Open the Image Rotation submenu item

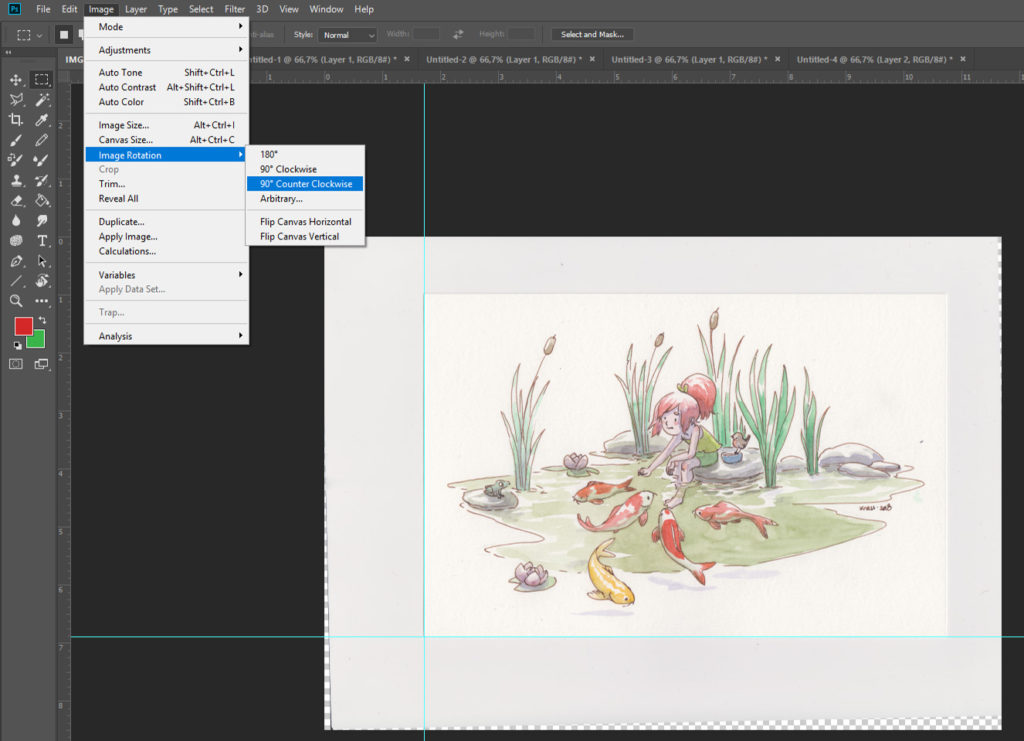(167, 155)
